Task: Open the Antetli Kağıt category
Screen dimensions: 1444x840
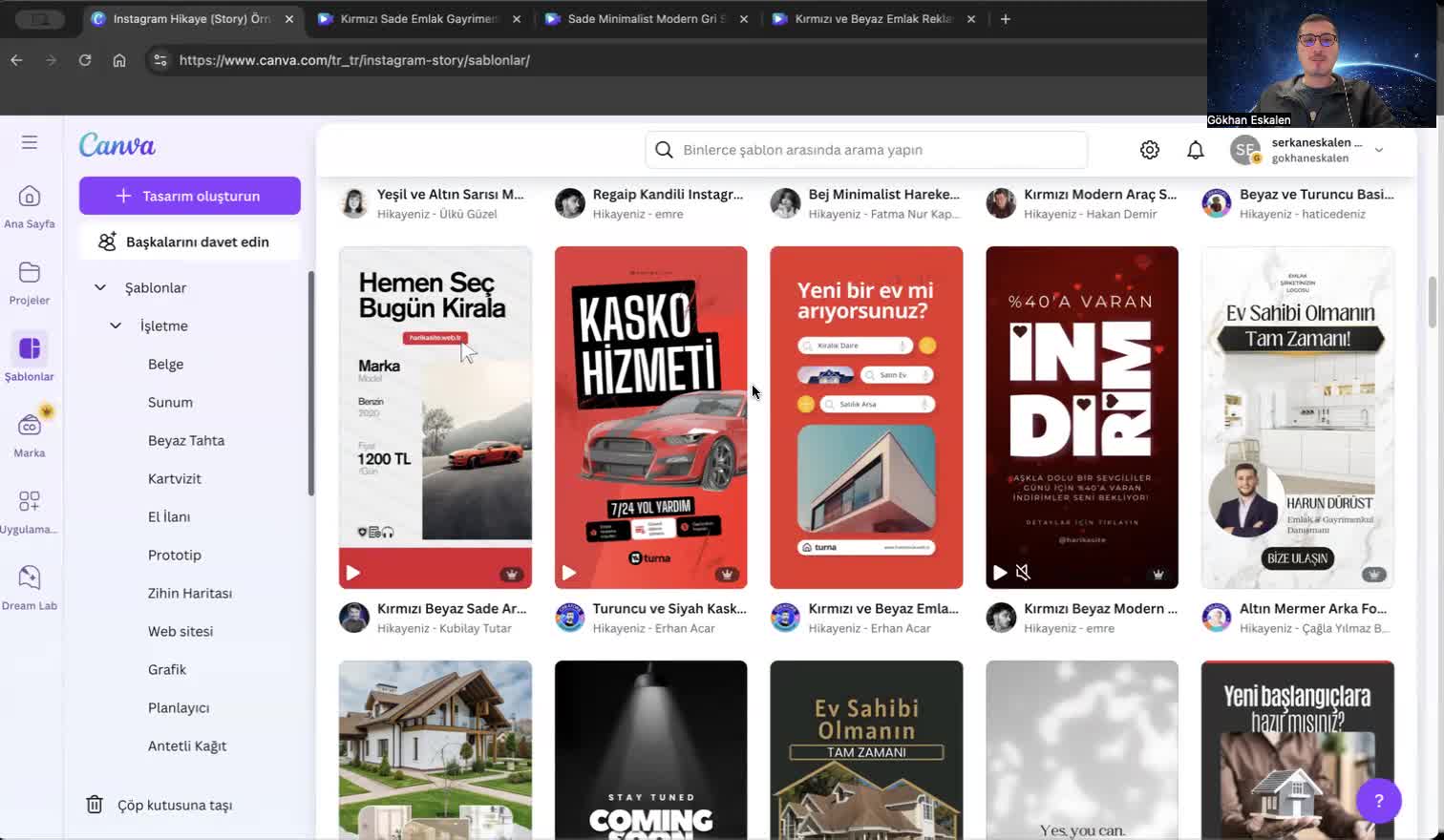Action: click(x=187, y=745)
